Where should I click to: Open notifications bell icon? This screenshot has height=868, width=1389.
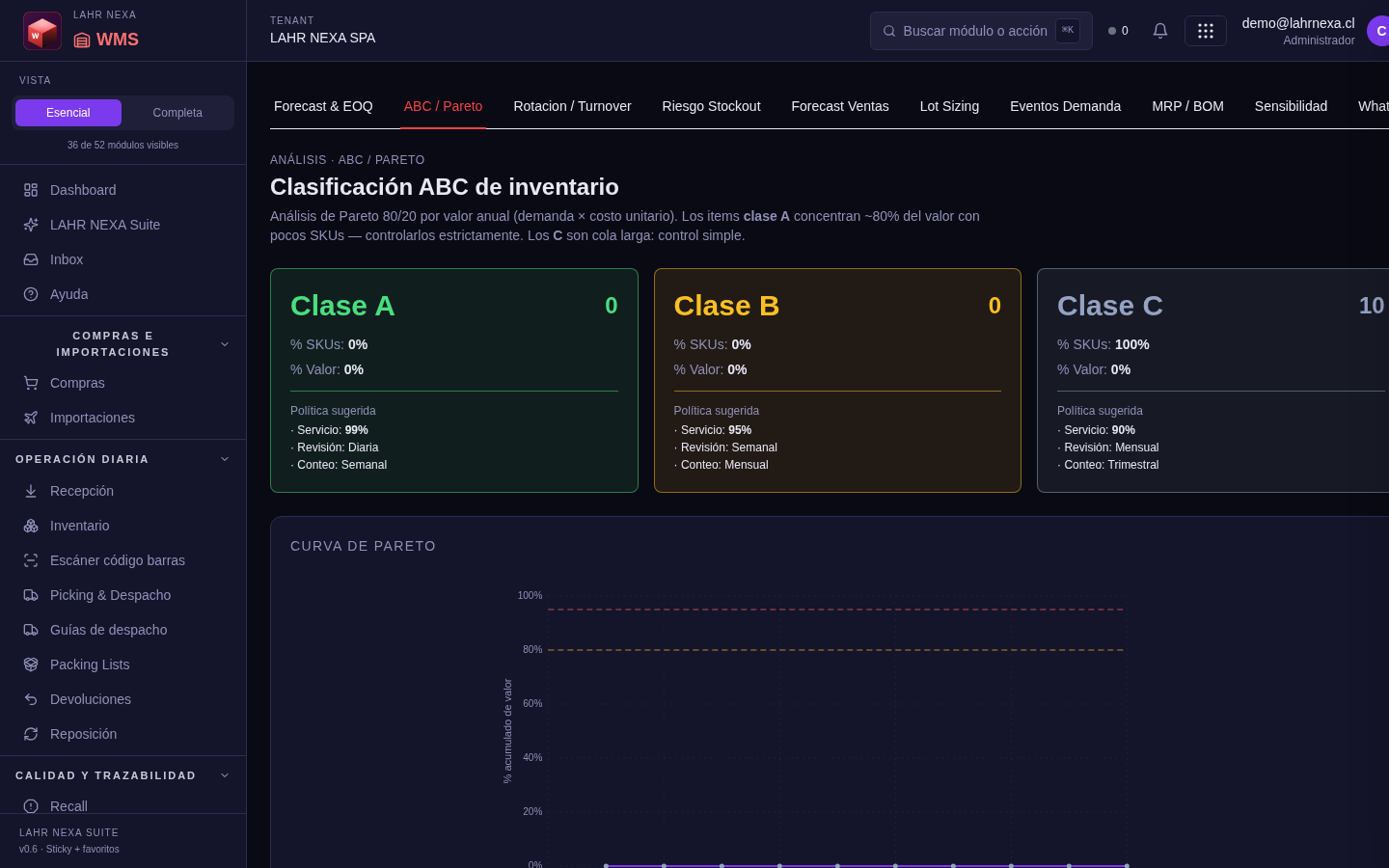[x=1160, y=31]
